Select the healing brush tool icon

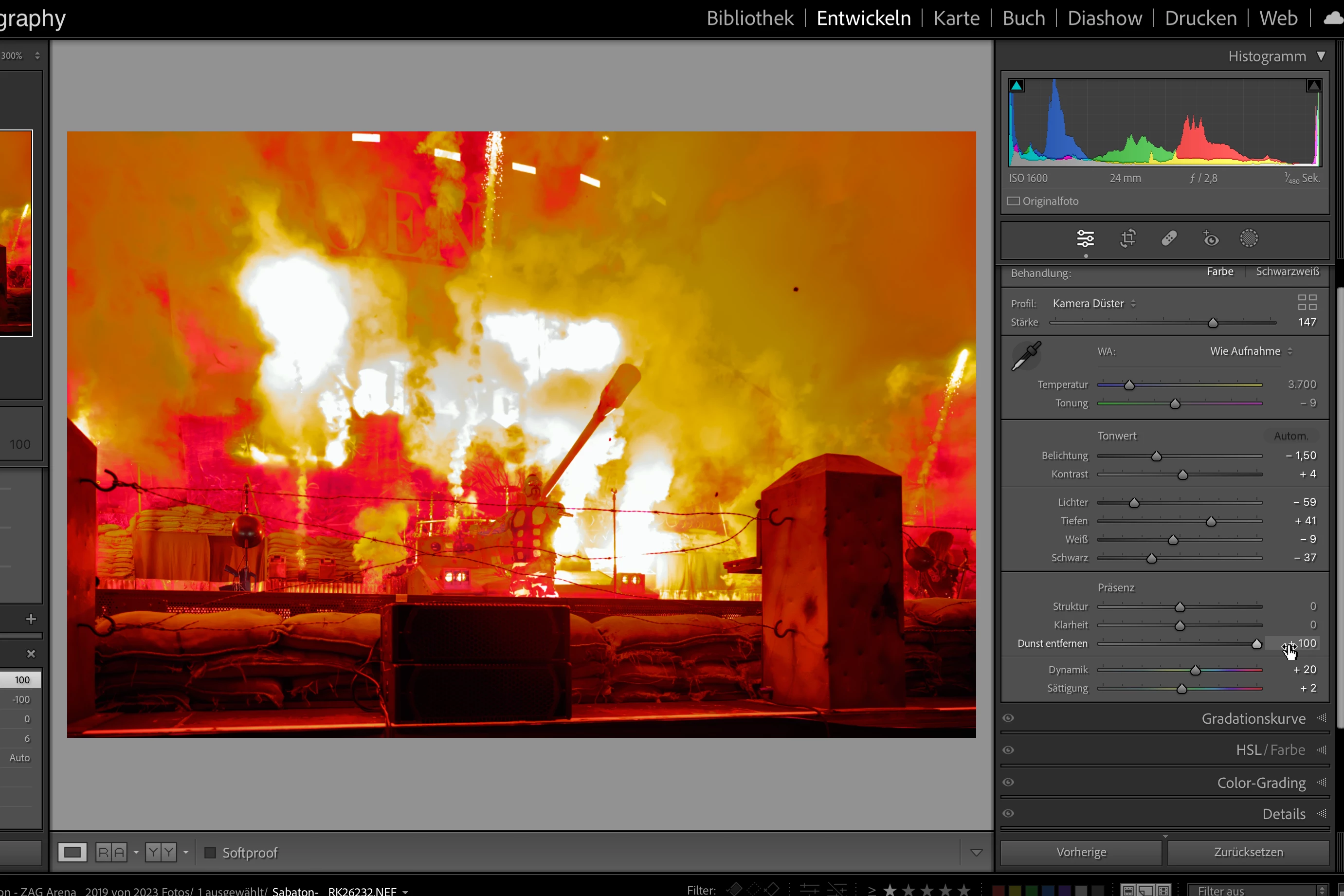click(x=1169, y=238)
